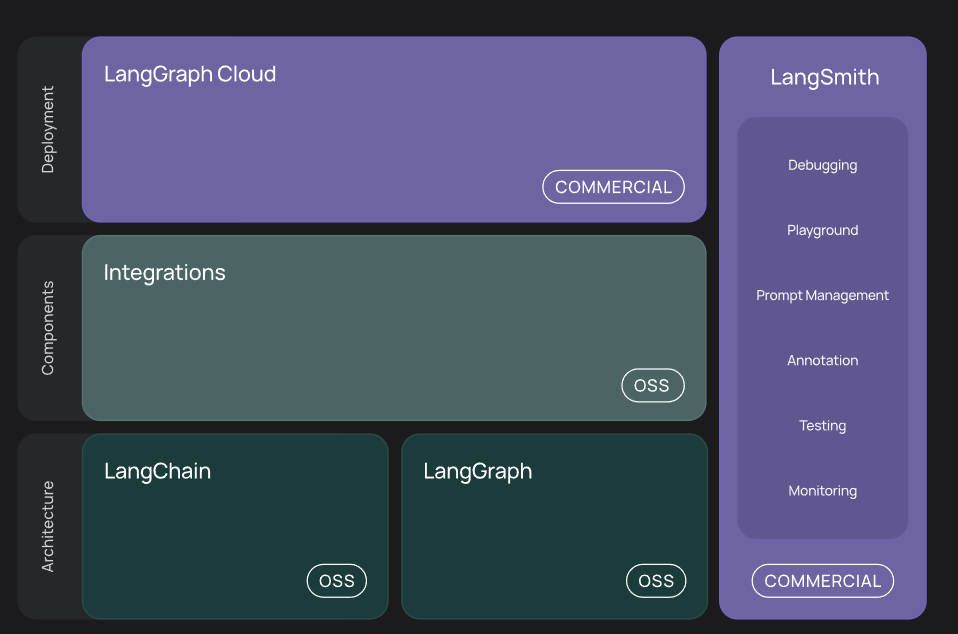Image resolution: width=958 pixels, height=634 pixels.
Task: Click the vertical Architecture label
Action: (x=48, y=527)
